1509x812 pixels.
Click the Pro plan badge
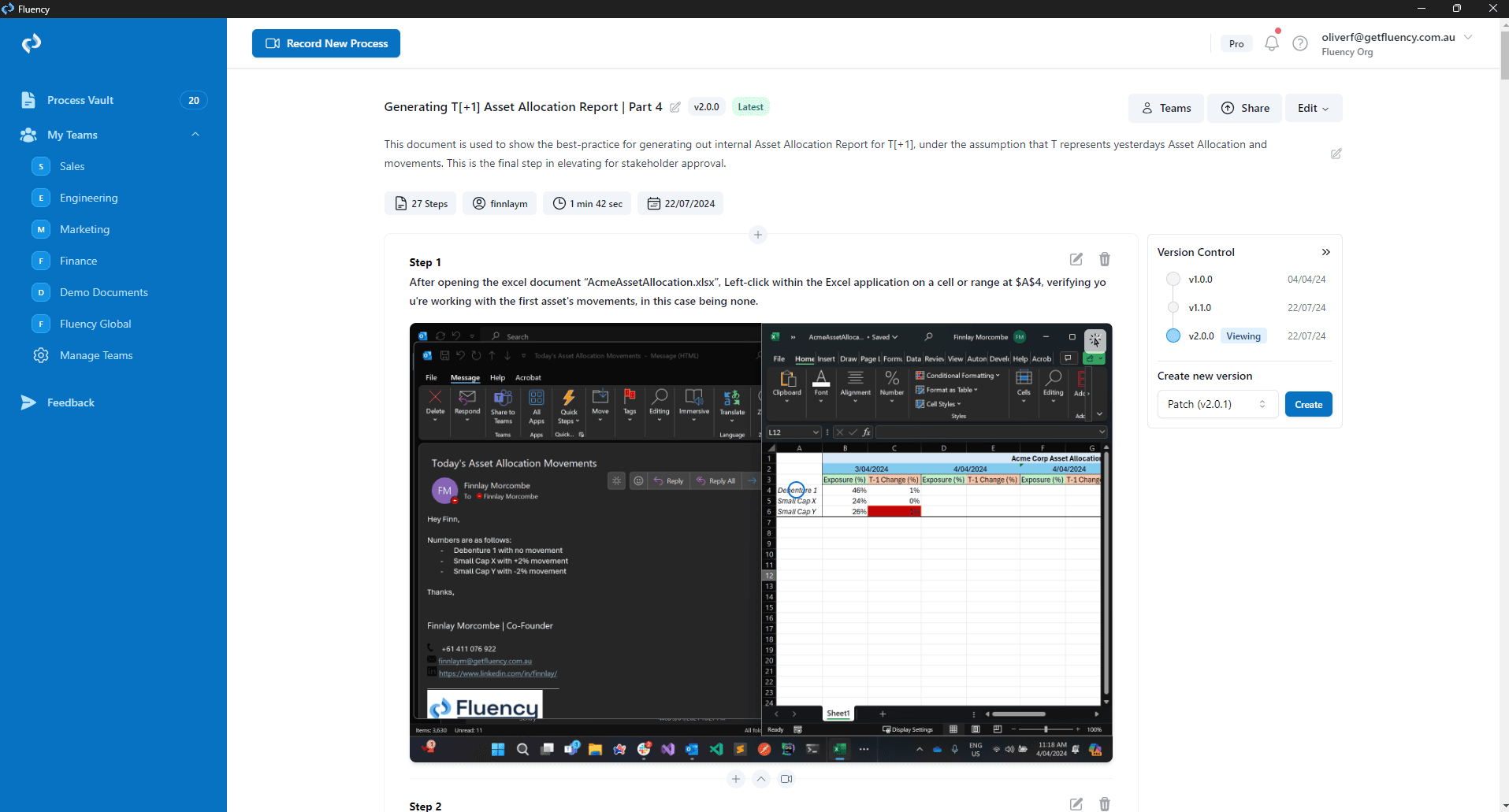click(x=1236, y=43)
